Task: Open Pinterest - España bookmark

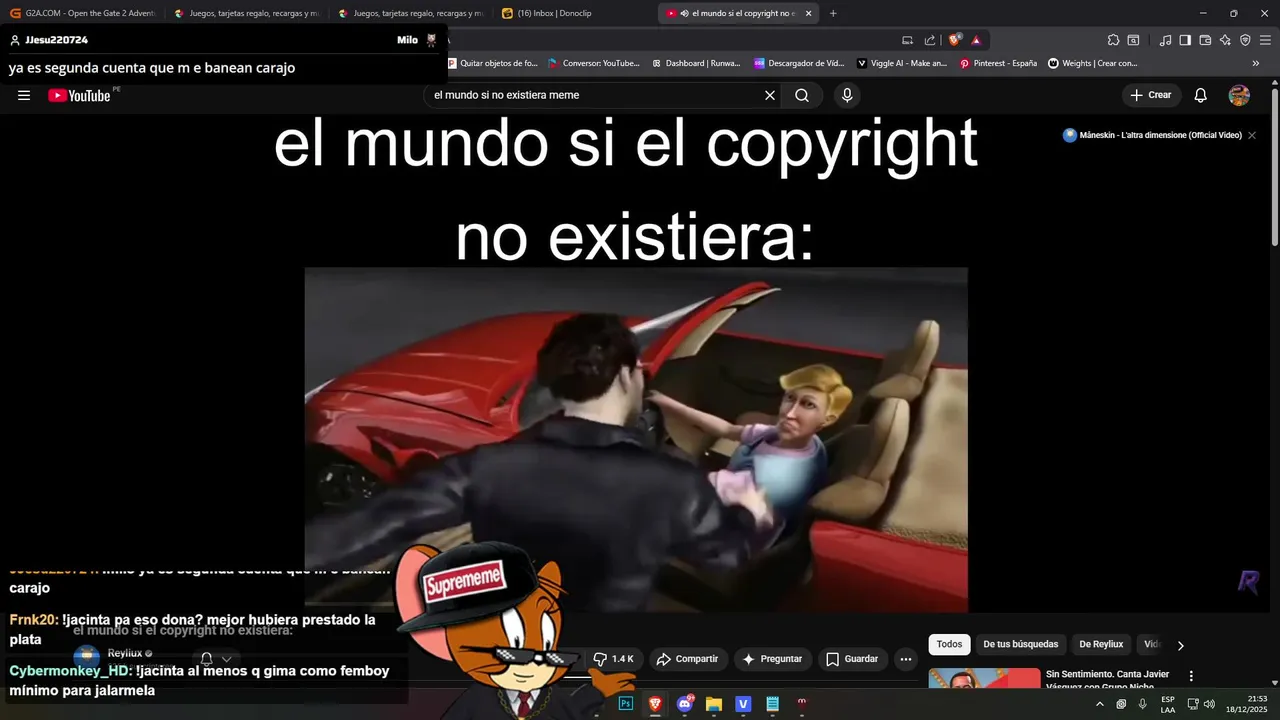Action: tap(998, 63)
